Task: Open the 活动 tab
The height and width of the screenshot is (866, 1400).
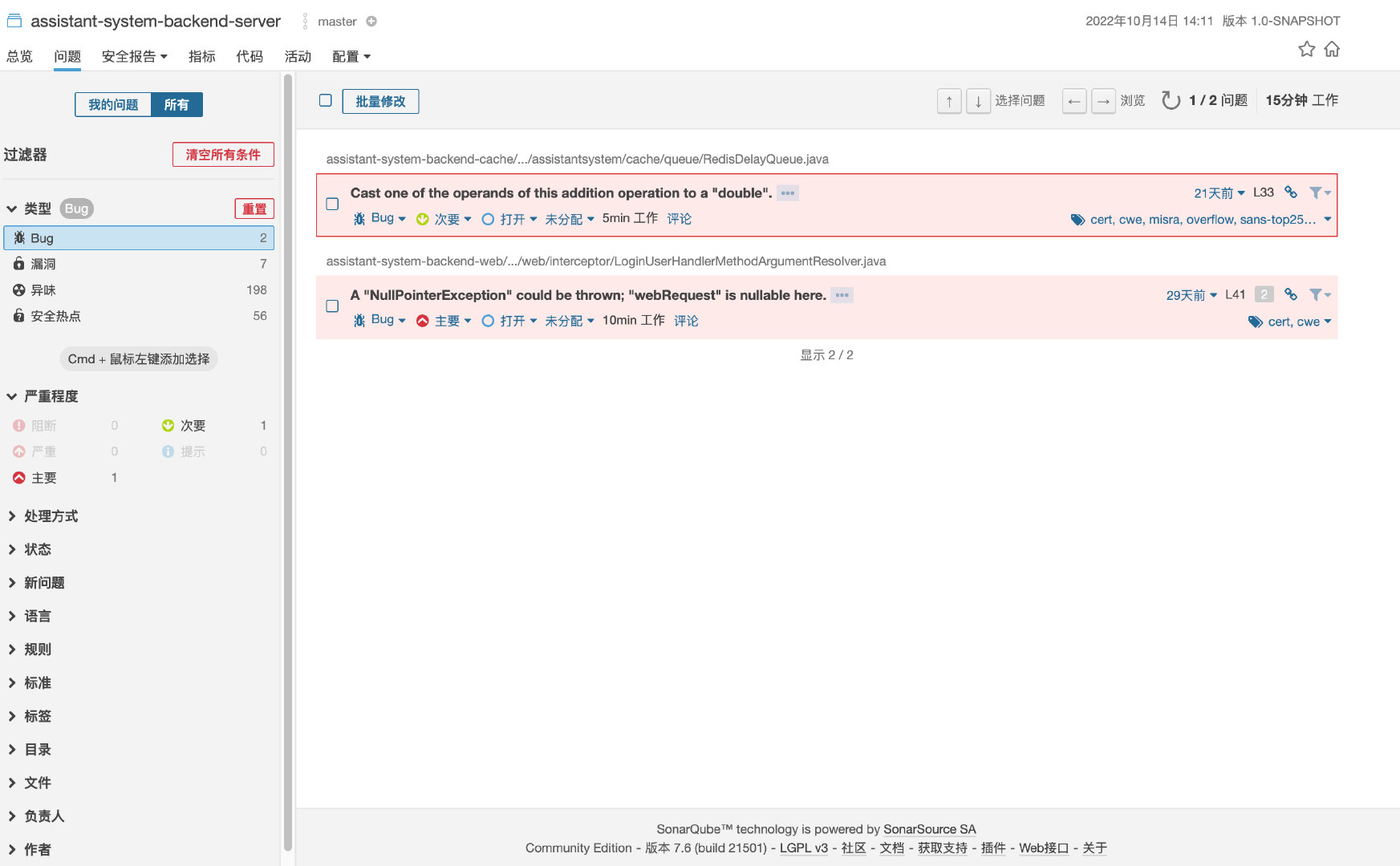Action: [x=298, y=56]
